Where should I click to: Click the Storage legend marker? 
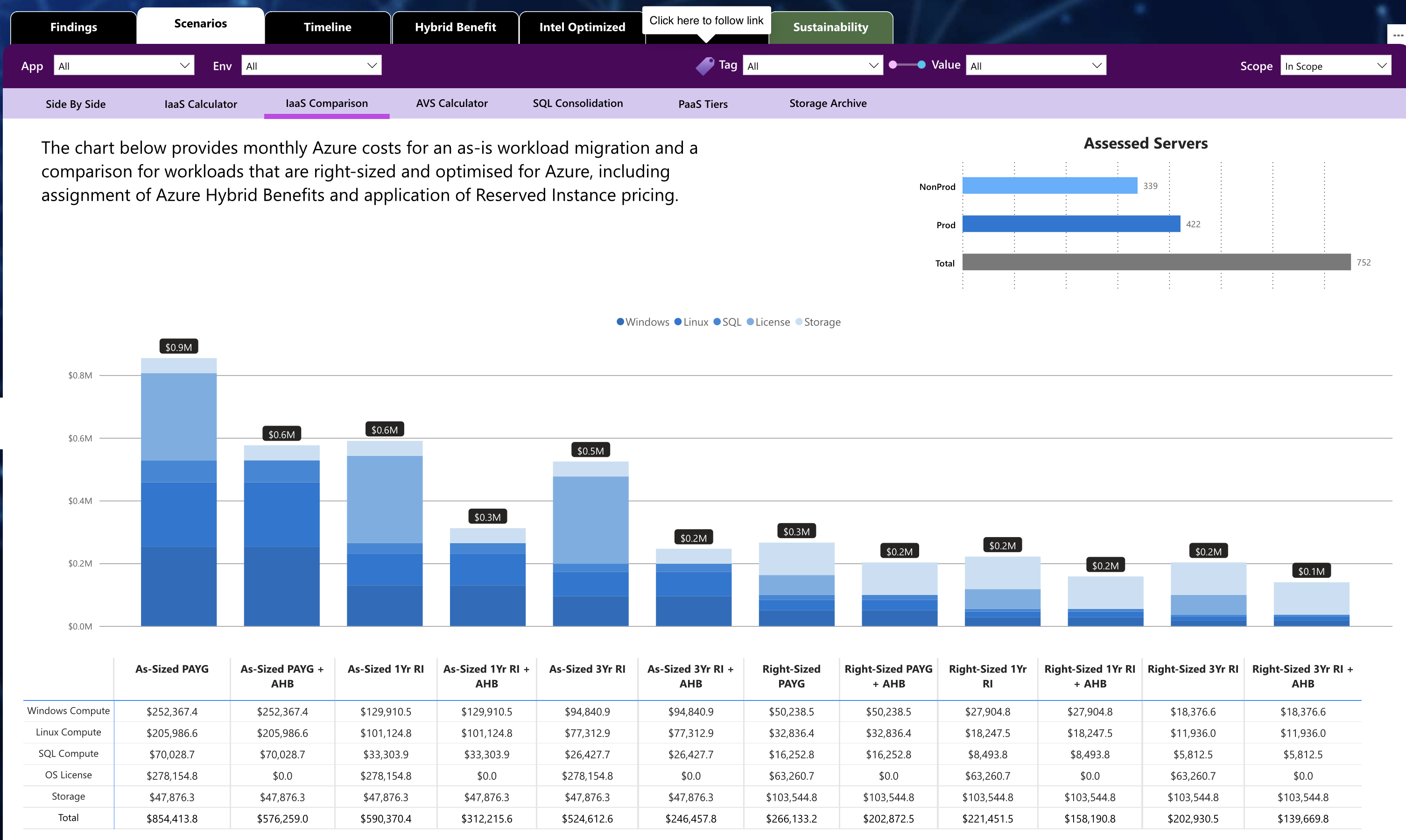799,322
